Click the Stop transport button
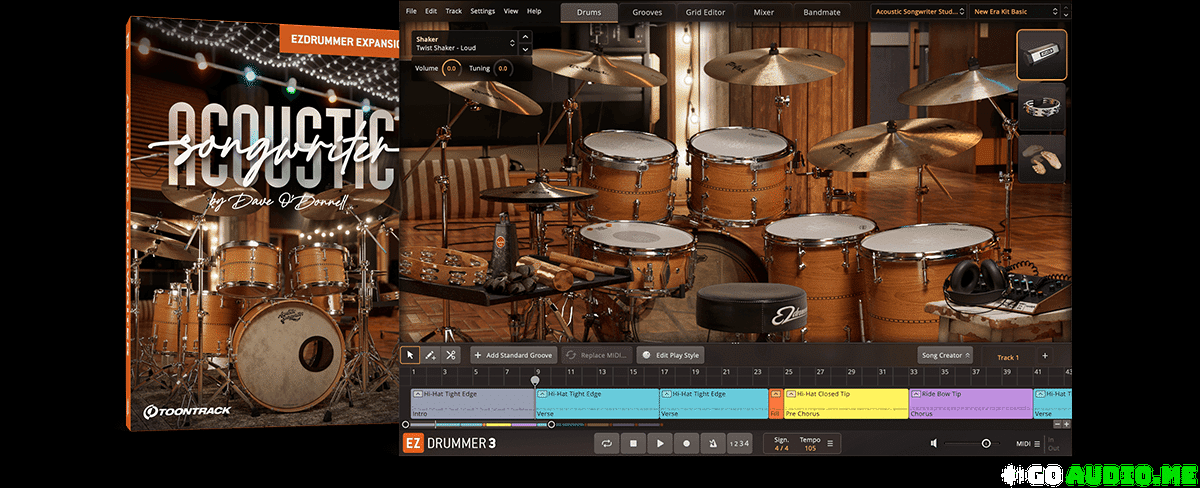This screenshot has height=488, width=1200. point(633,443)
